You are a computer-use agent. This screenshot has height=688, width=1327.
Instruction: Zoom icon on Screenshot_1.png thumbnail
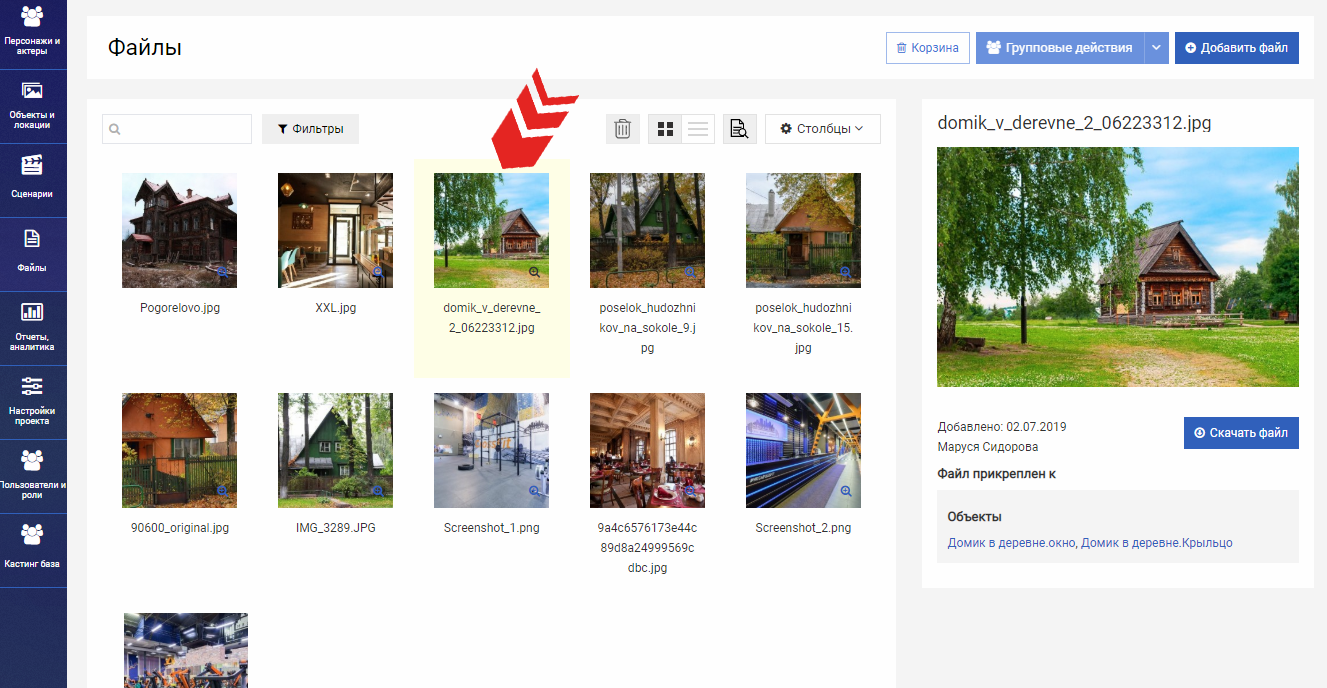(x=534, y=492)
